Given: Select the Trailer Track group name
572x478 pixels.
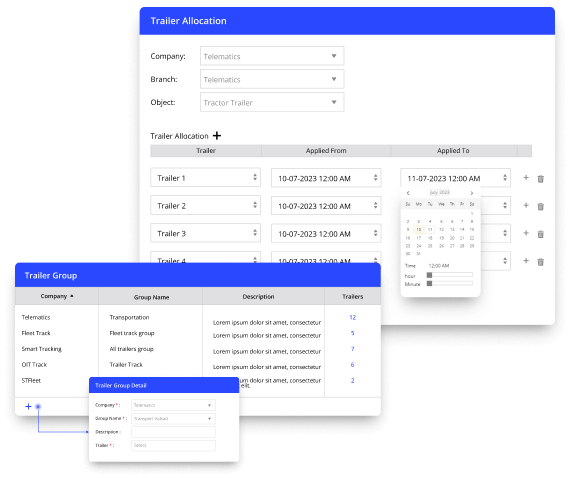Looking at the screenshot, I should tap(126, 364).
